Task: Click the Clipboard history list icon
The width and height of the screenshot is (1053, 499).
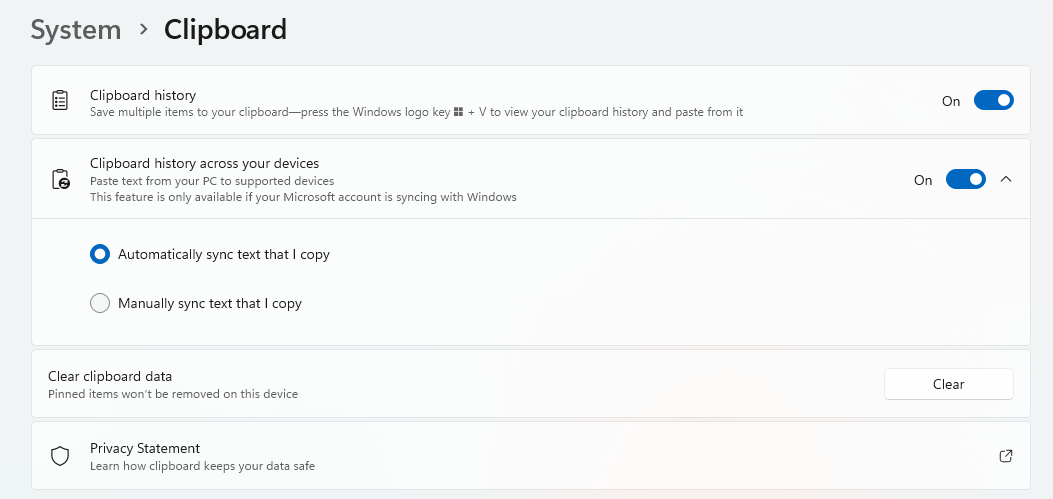Action: 60,101
